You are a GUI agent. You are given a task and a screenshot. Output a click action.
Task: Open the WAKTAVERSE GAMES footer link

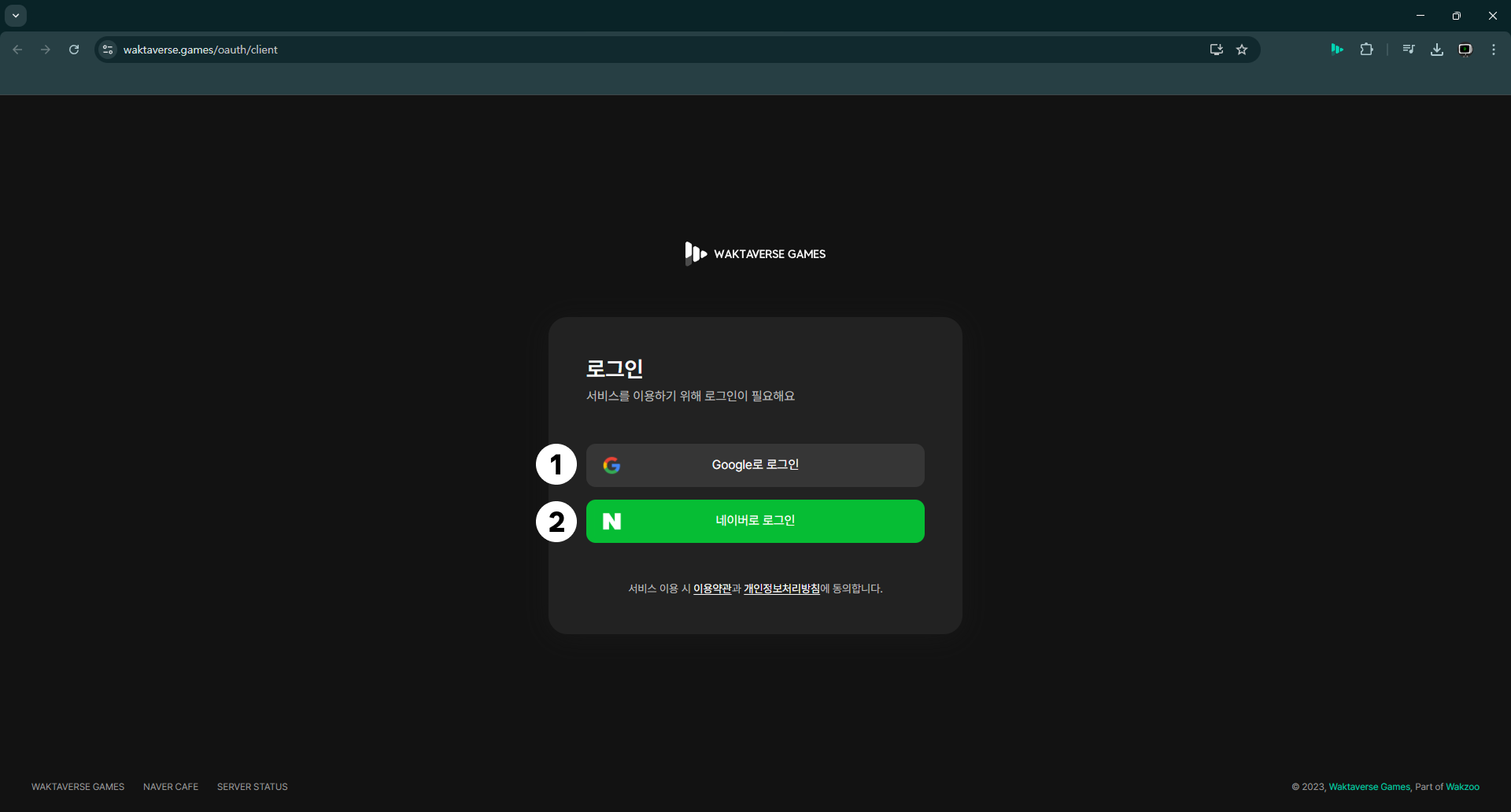pyautogui.click(x=78, y=787)
